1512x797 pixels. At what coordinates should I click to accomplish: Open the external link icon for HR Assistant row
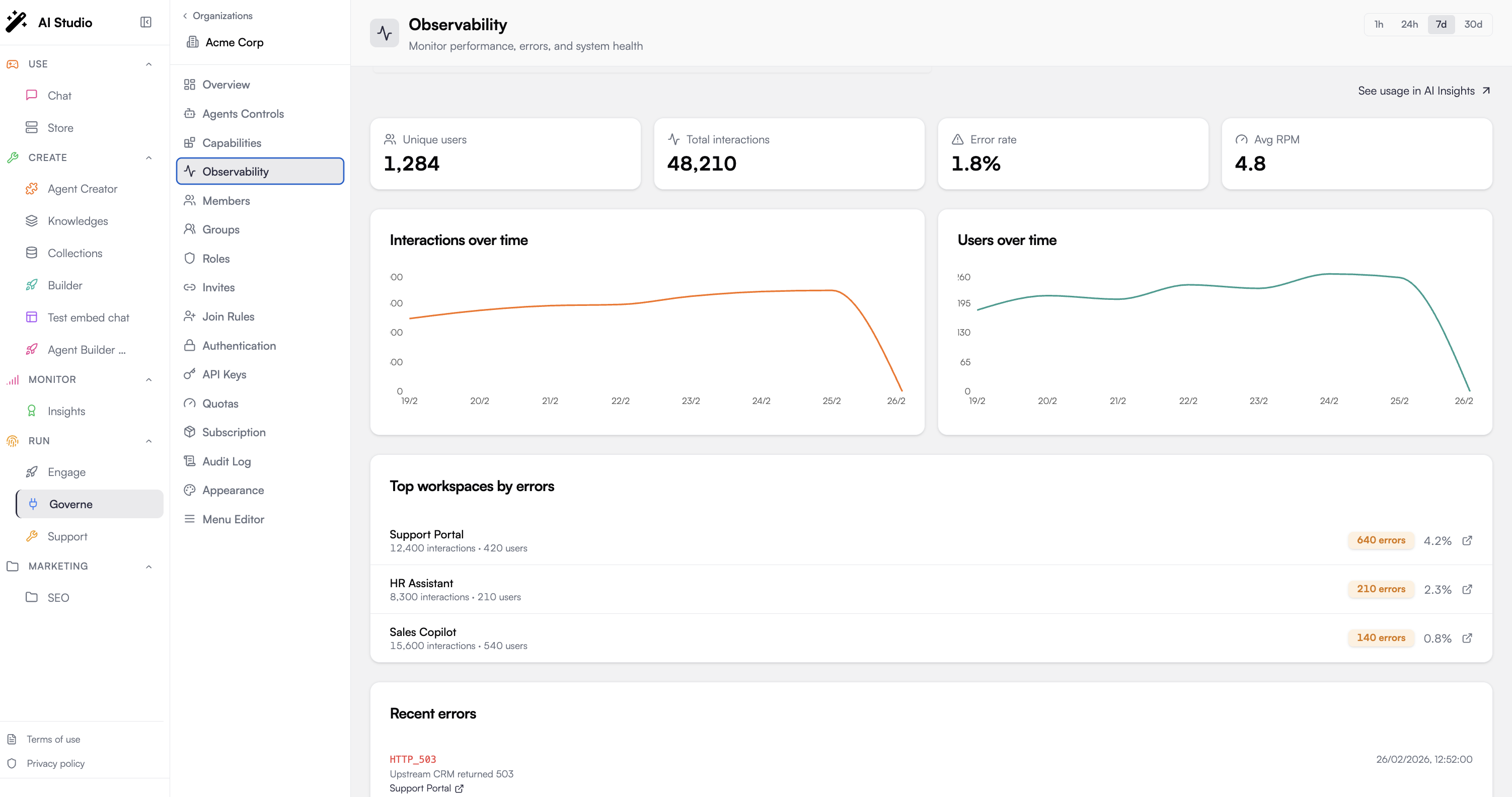[1467, 589]
